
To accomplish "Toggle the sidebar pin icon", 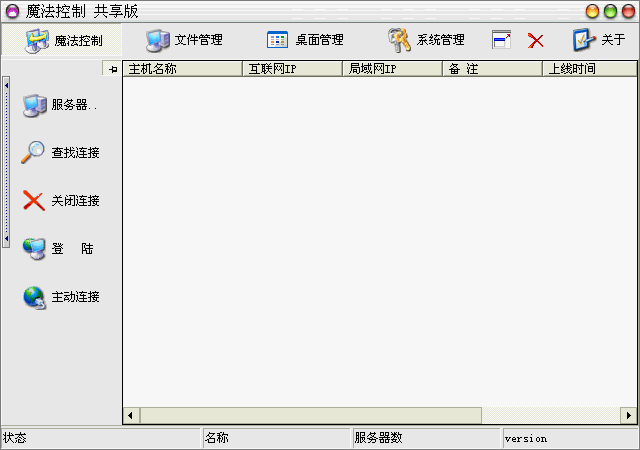I will [x=112, y=69].
